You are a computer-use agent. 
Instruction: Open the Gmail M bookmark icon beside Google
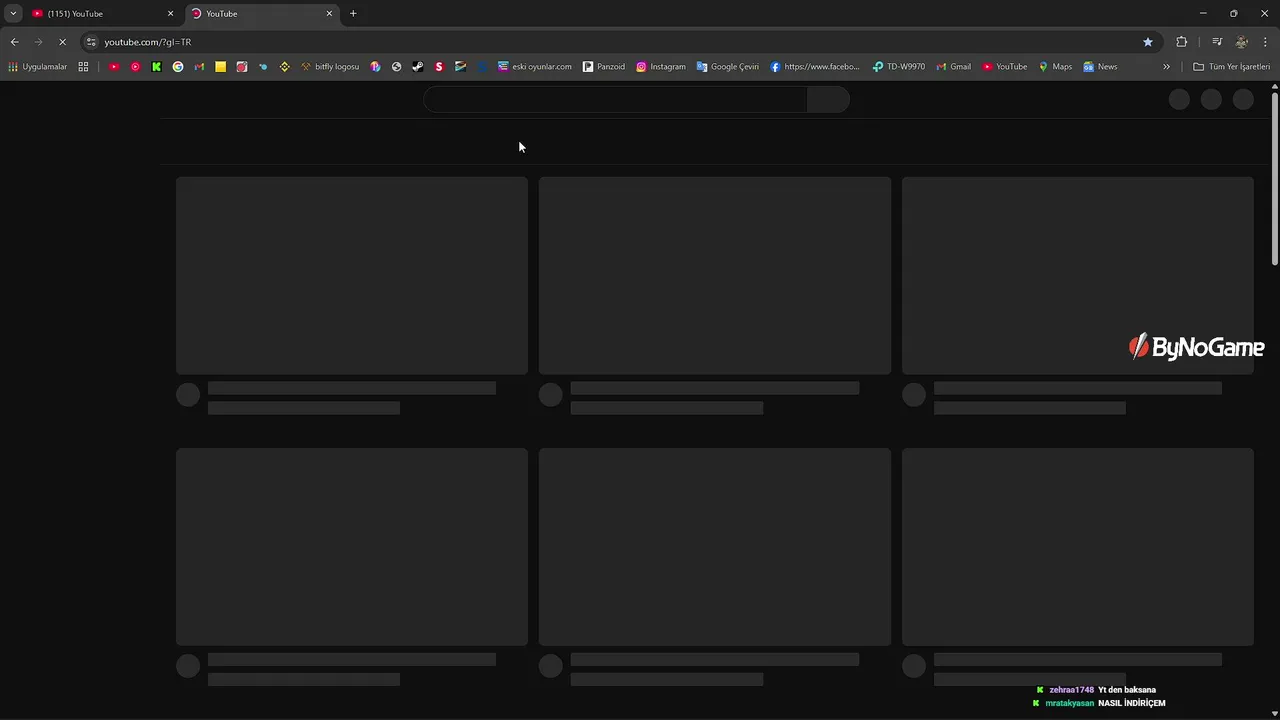199,67
